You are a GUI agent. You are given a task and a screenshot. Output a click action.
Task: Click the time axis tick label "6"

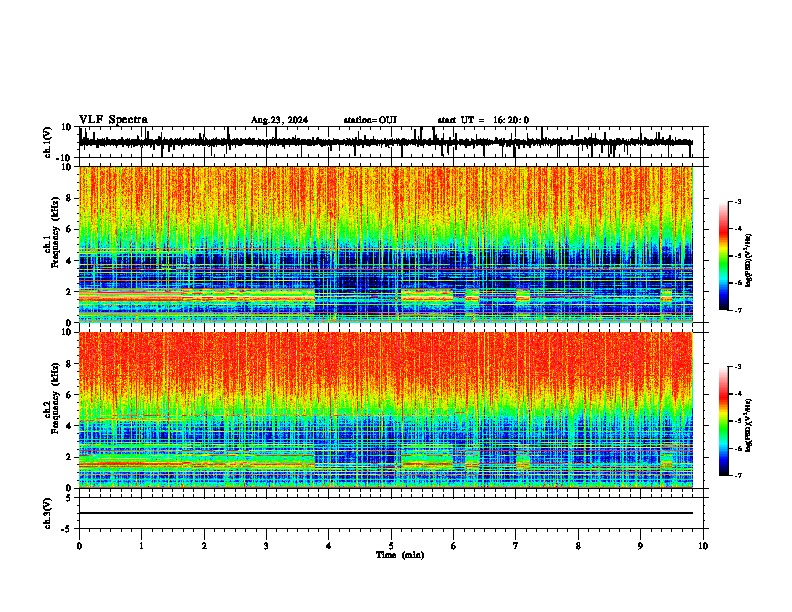[454, 546]
